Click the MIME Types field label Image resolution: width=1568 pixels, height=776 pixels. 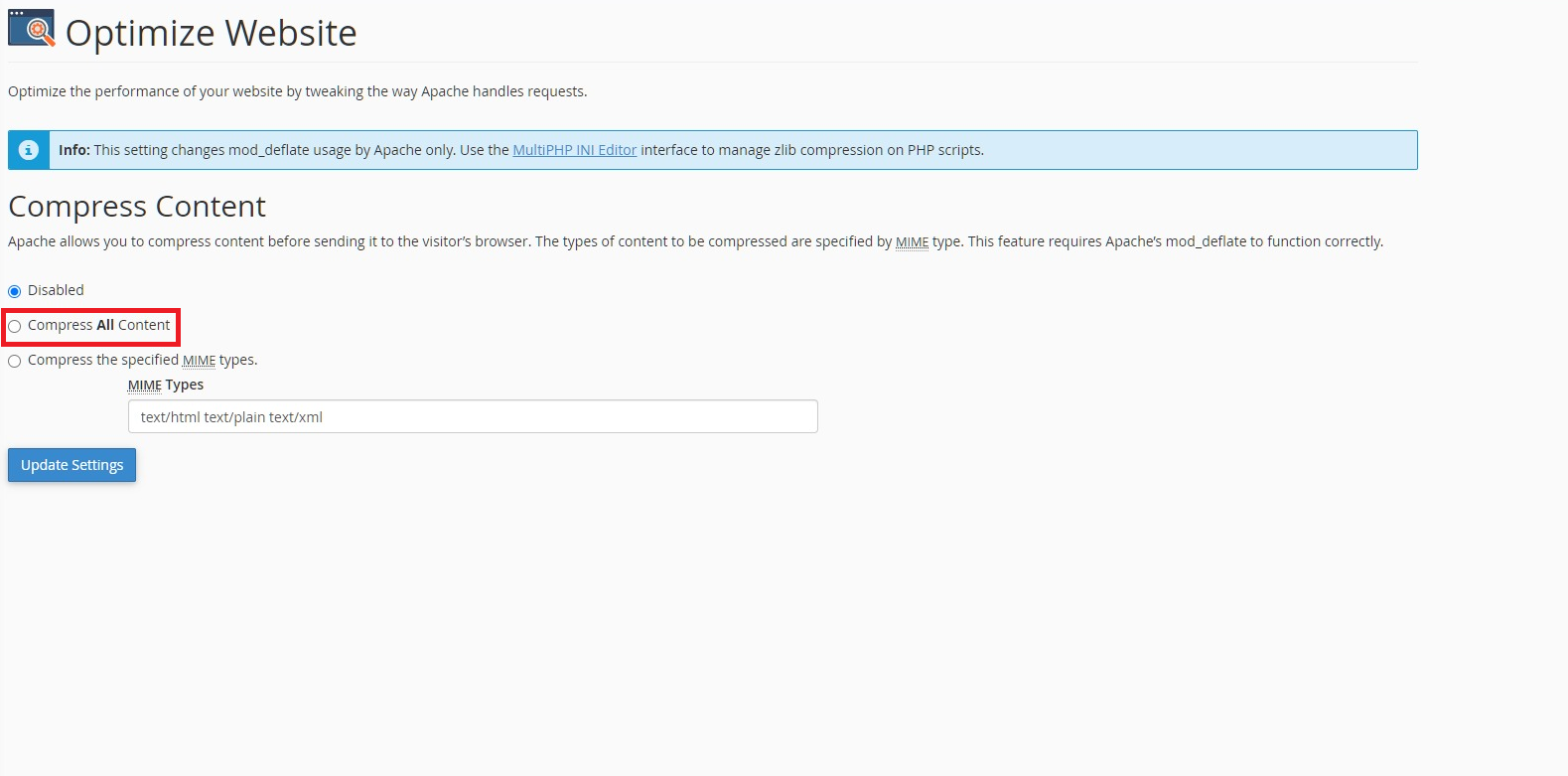pos(166,385)
